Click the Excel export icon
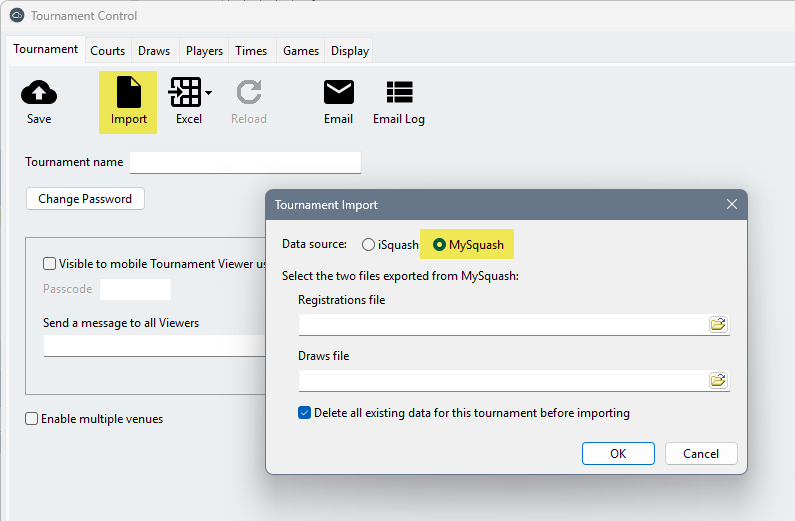The width and height of the screenshot is (795, 521). tap(185, 93)
